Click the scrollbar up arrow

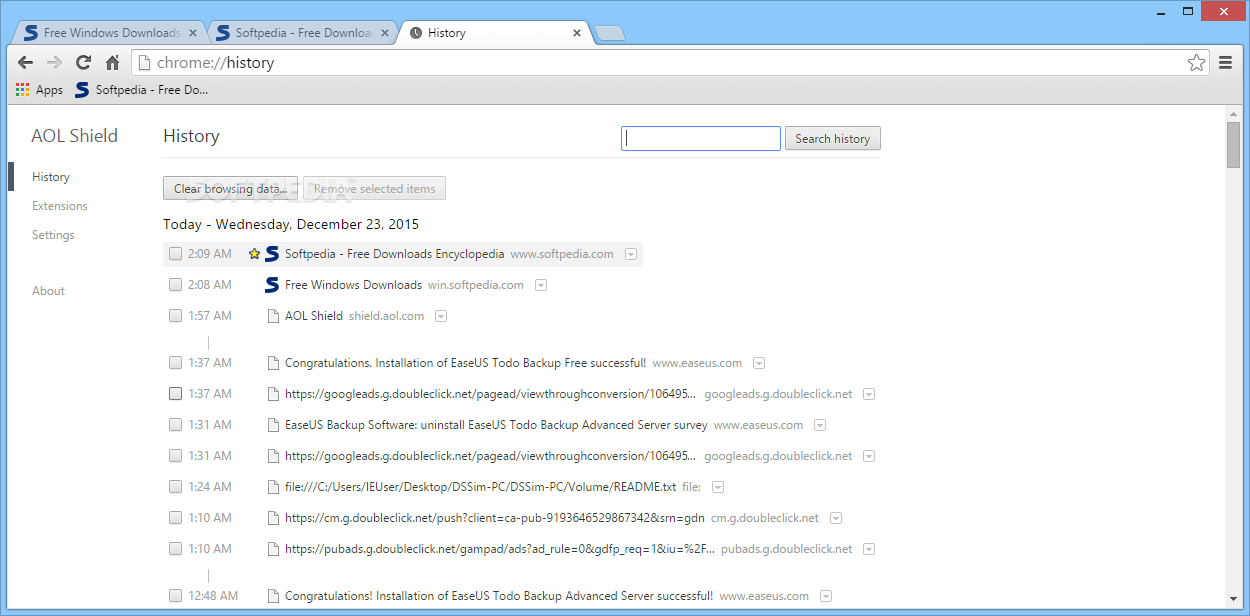tap(1233, 114)
